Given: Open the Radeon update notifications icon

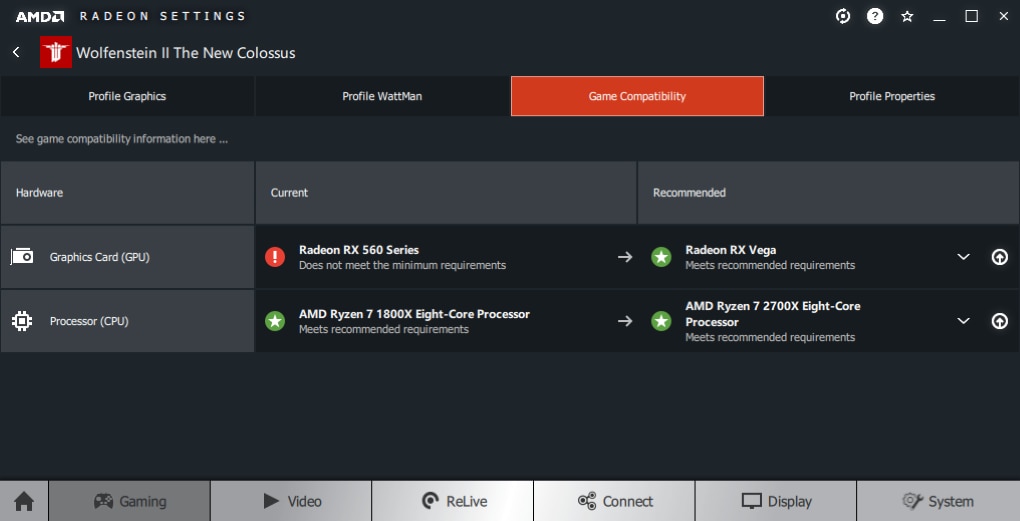Looking at the screenshot, I should pyautogui.click(x=843, y=16).
